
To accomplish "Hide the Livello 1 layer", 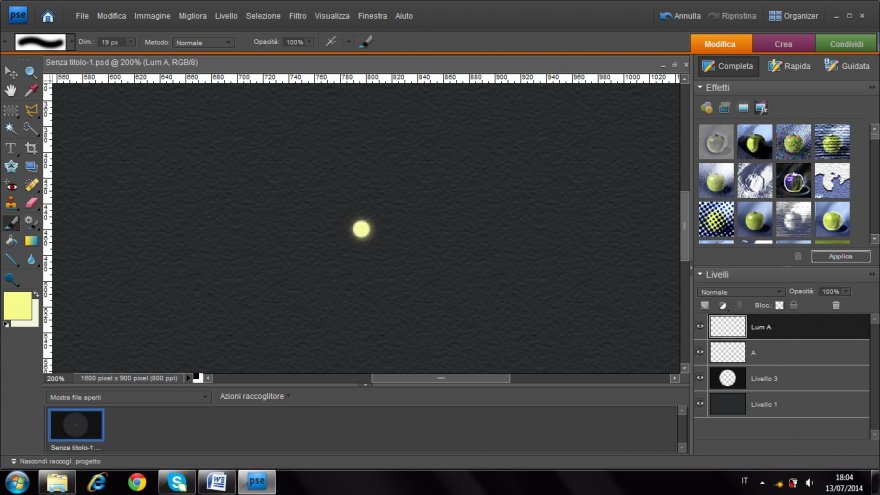I will pos(700,404).
